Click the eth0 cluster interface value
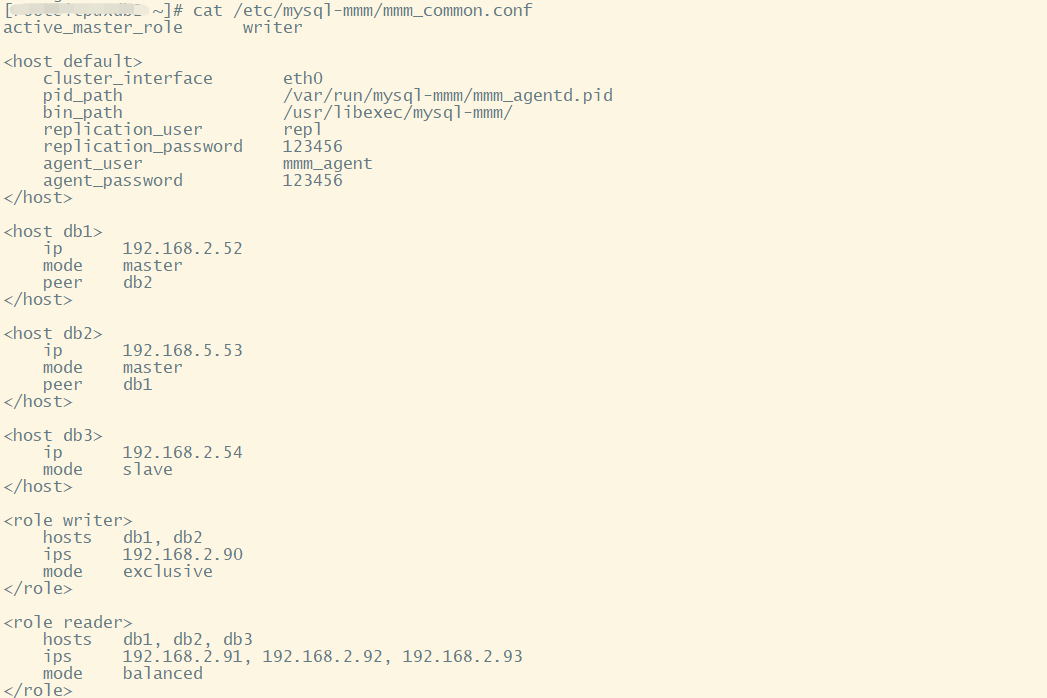The height and width of the screenshot is (698, 1047). [x=302, y=78]
